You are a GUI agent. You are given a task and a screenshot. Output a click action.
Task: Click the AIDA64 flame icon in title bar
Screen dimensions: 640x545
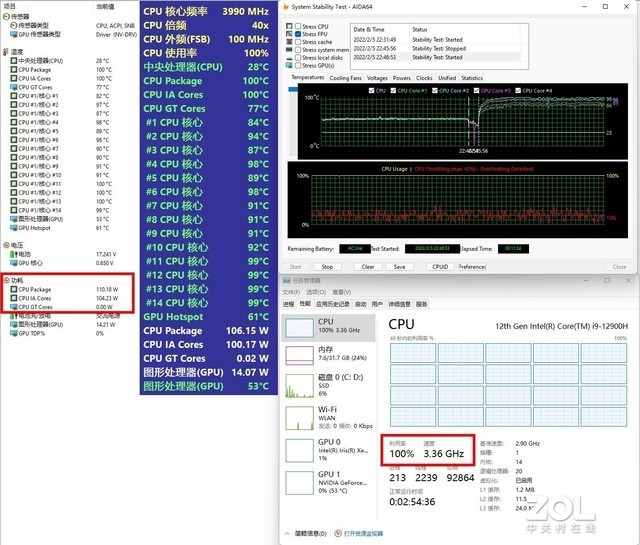(286, 7)
